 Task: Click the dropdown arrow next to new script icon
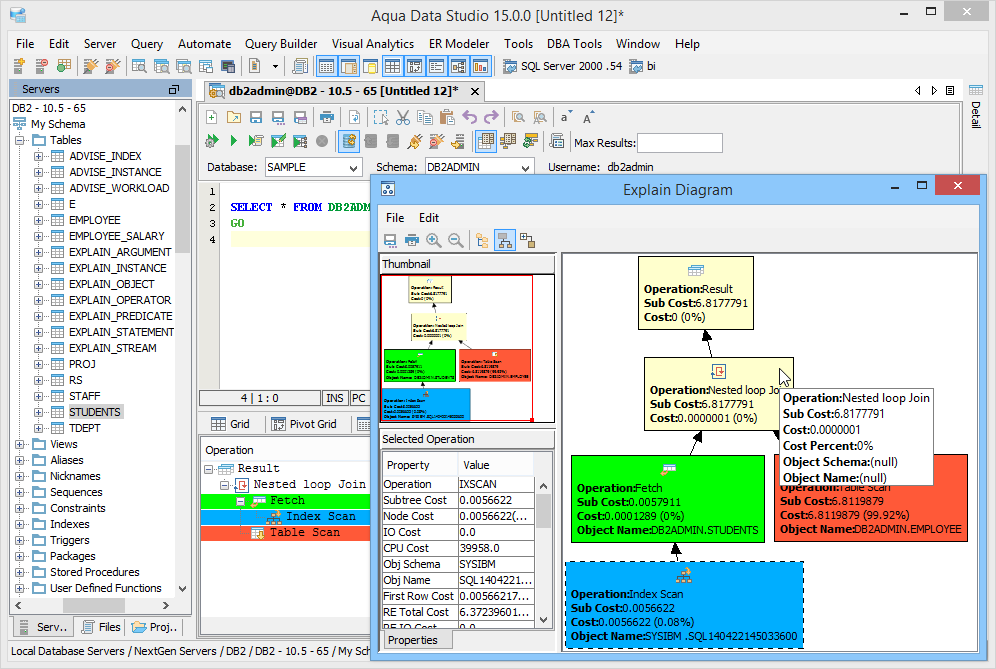(x=275, y=66)
